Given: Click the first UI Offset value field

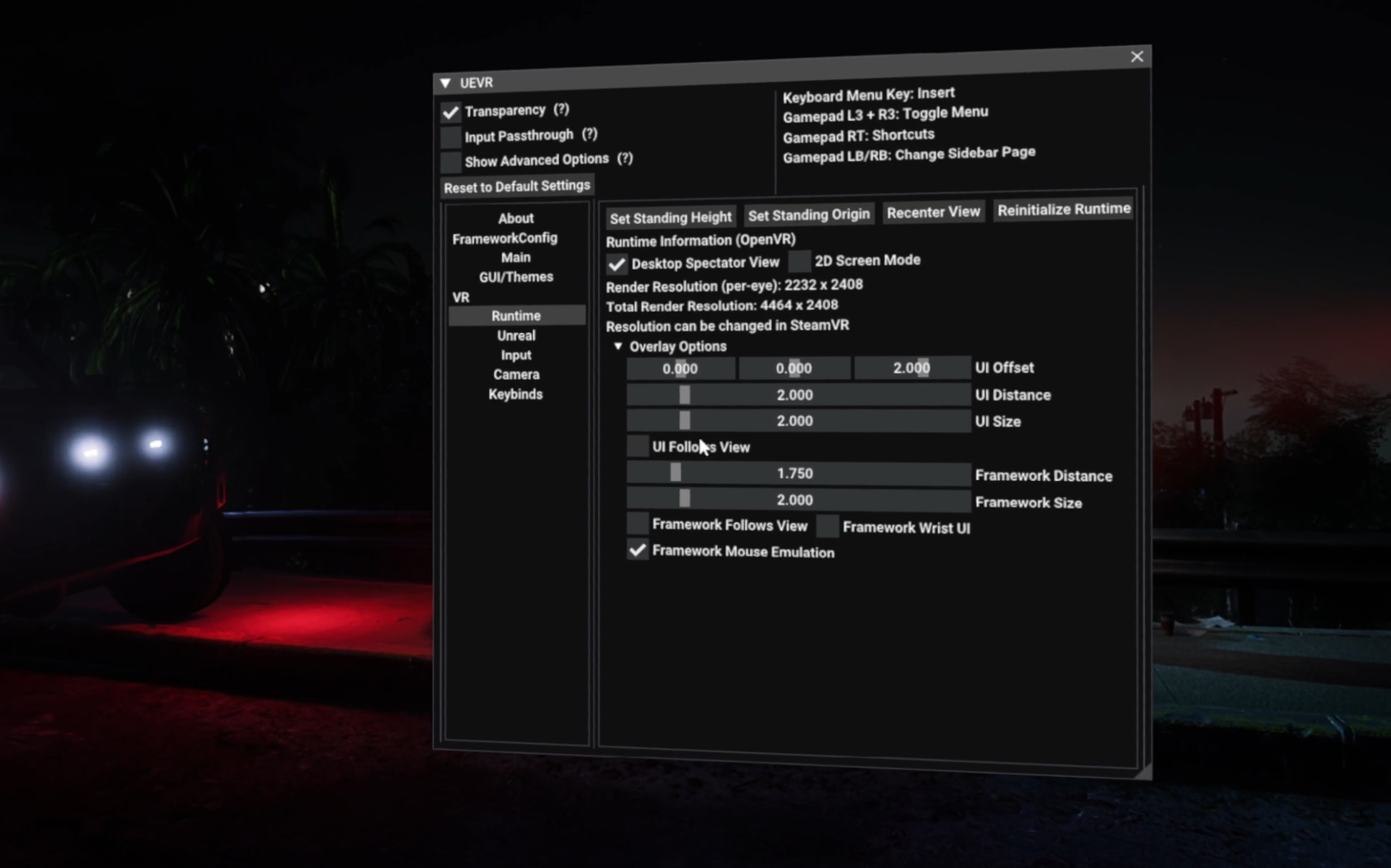Looking at the screenshot, I should [679, 368].
